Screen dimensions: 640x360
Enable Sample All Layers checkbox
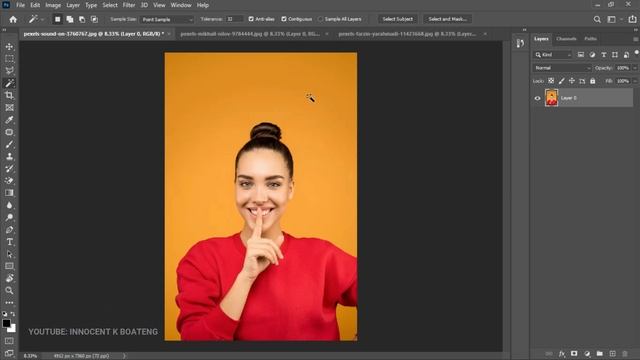point(320,19)
